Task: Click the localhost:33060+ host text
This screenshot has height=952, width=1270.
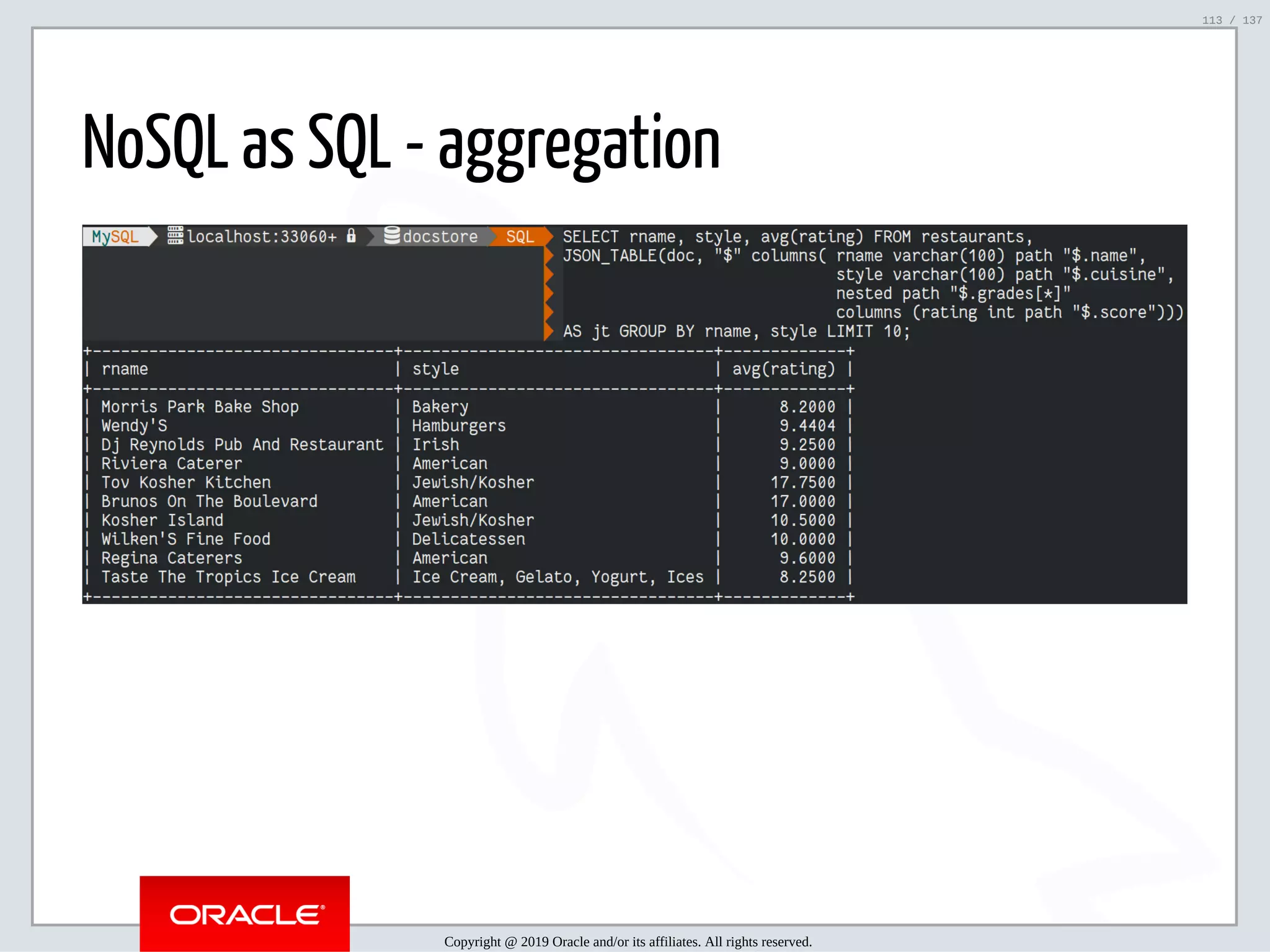Action: 262,237
